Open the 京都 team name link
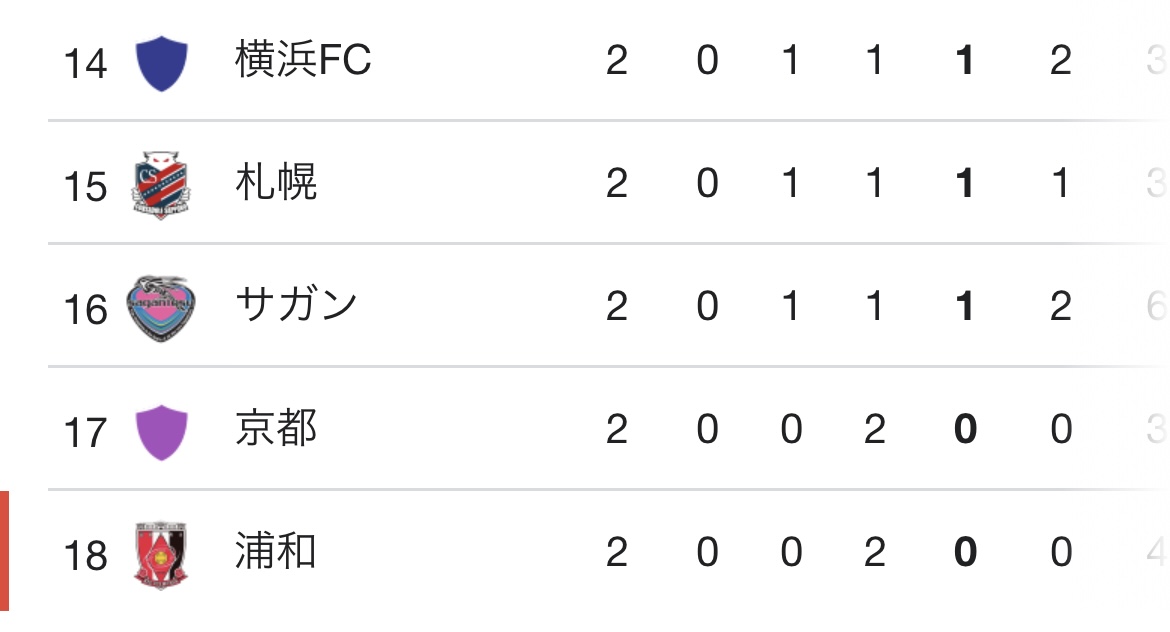The width and height of the screenshot is (1170, 632). click(x=276, y=428)
